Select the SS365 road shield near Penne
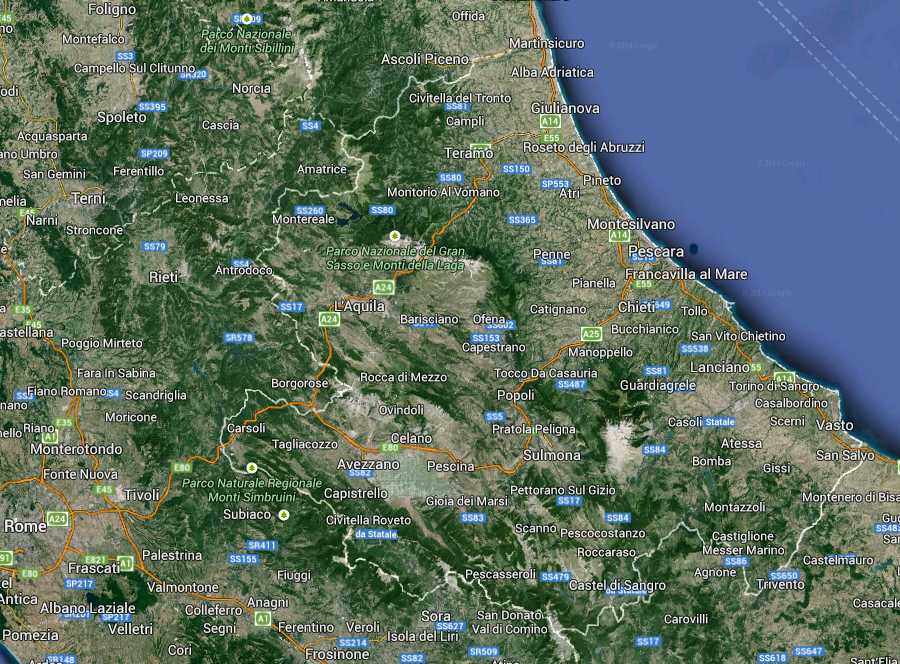 coord(522,220)
